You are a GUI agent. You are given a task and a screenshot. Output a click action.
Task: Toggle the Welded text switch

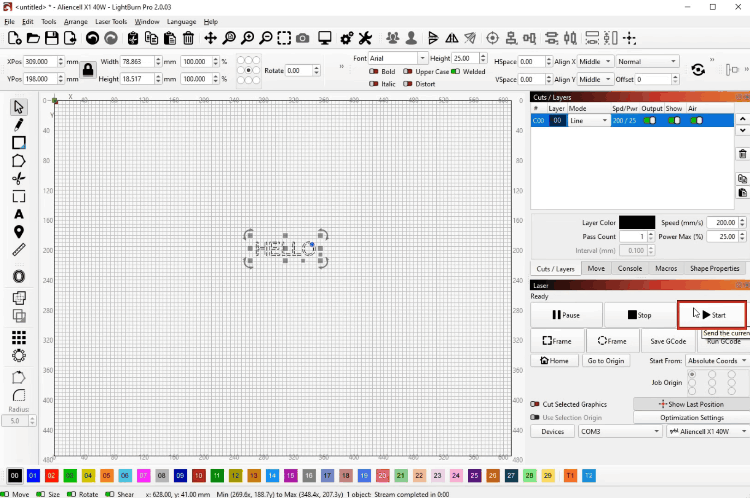(x=455, y=72)
